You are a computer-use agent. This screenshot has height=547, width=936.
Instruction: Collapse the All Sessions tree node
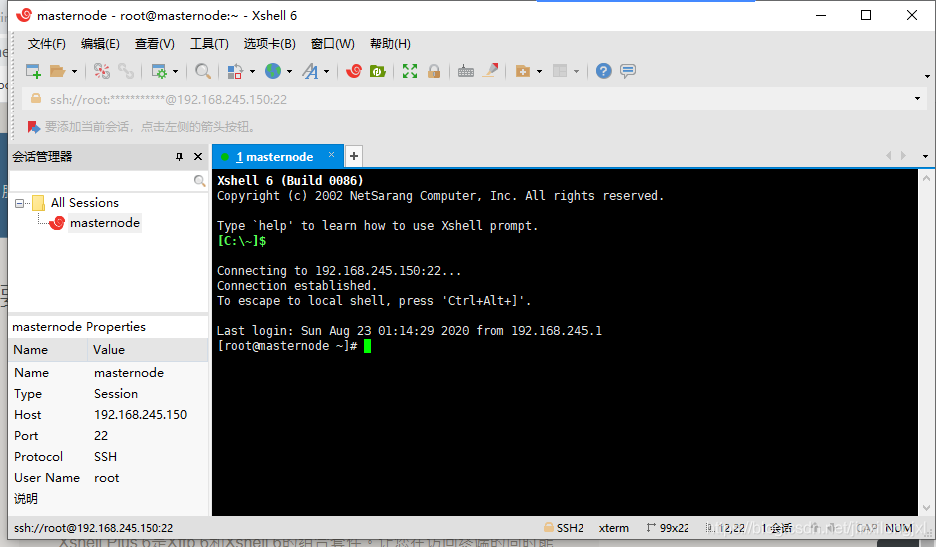[x=19, y=204]
